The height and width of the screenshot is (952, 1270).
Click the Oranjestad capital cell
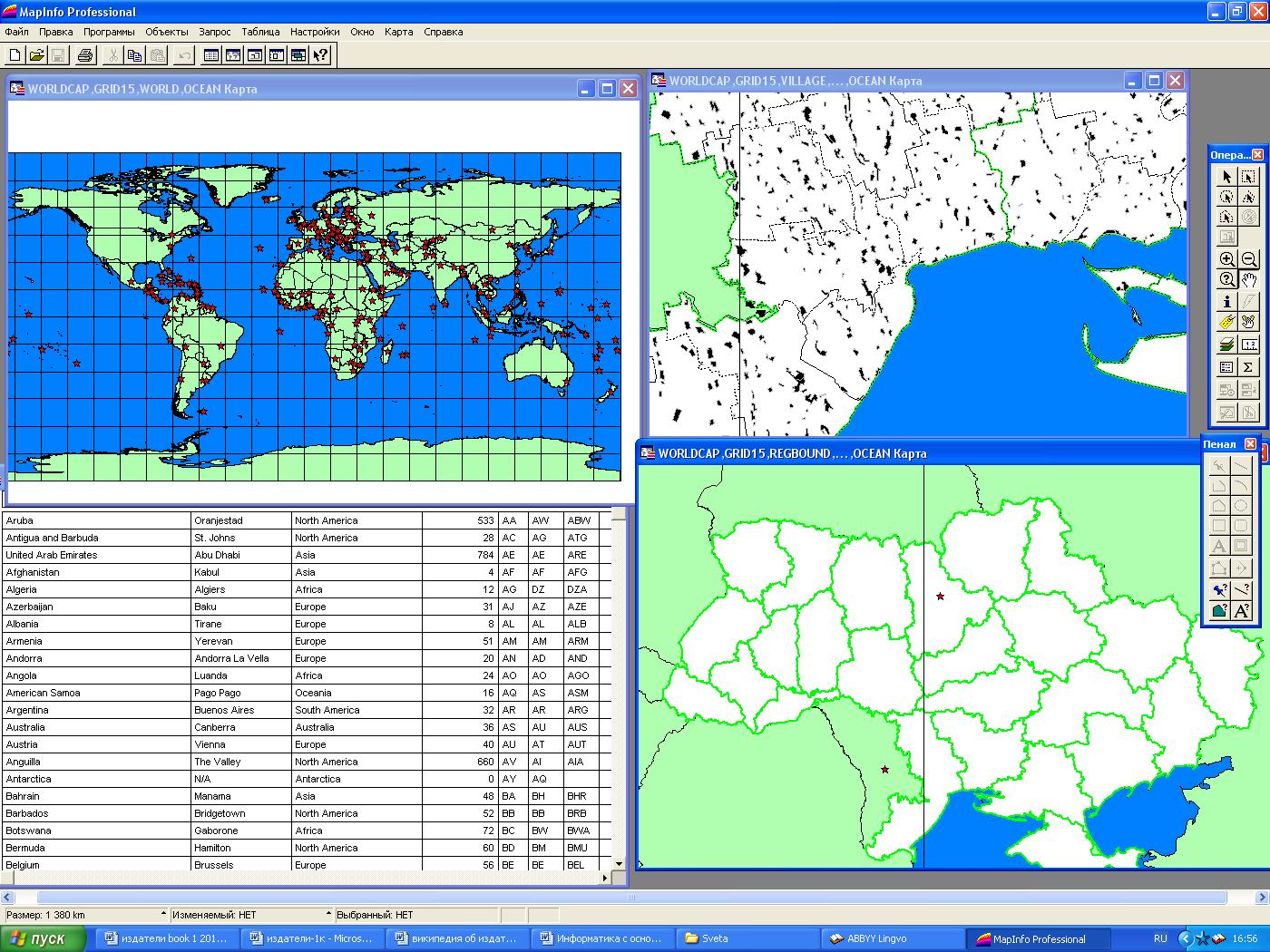(x=241, y=520)
